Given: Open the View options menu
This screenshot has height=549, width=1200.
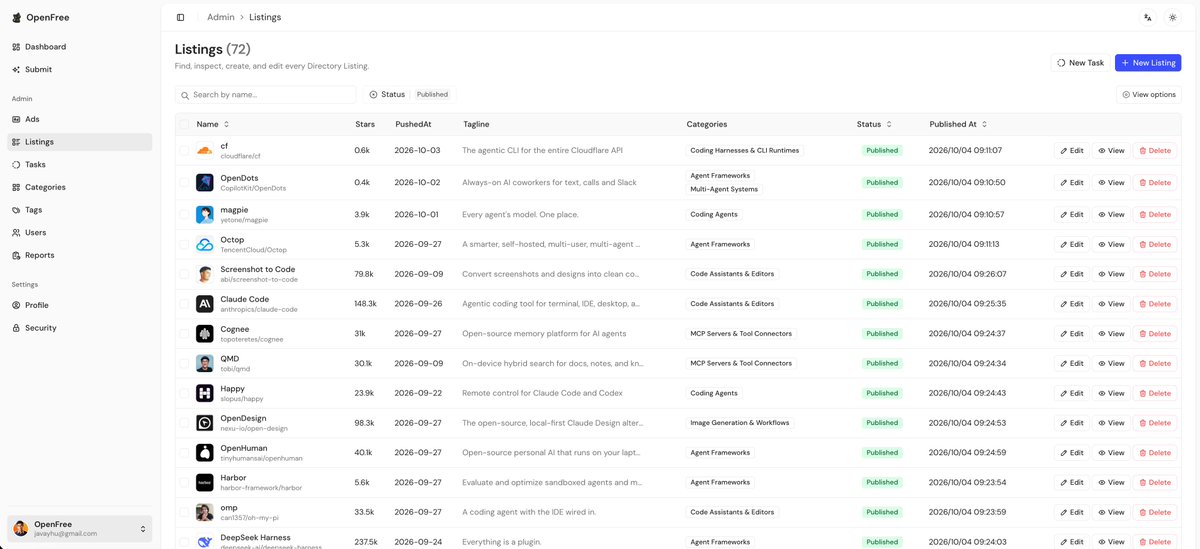Looking at the screenshot, I should coord(1149,95).
